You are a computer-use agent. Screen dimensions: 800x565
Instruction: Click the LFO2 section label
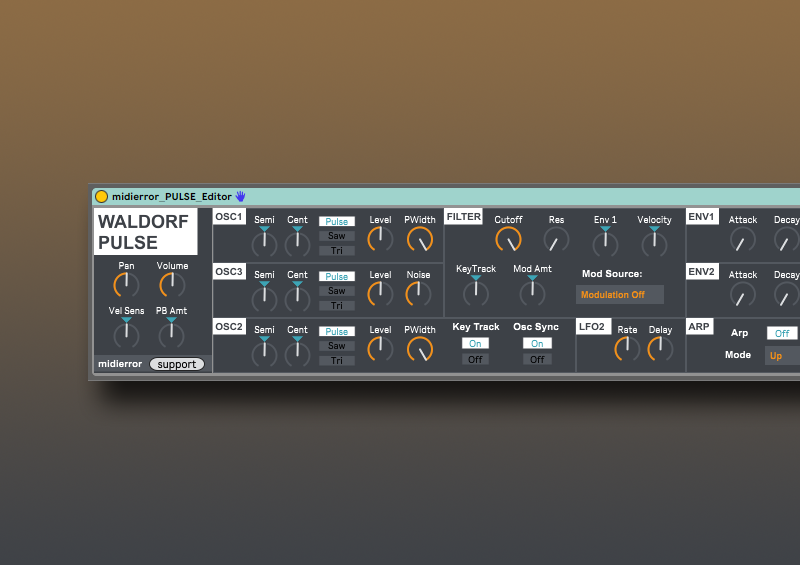point(593,326)
